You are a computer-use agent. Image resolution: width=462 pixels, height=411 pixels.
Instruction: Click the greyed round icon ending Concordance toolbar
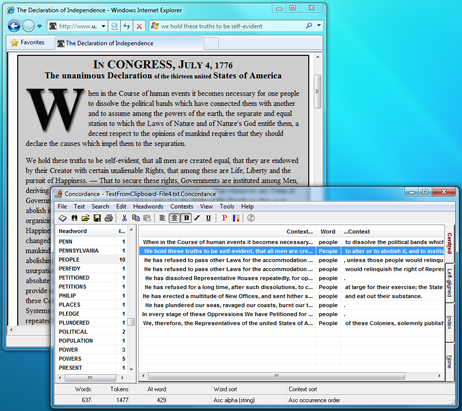pyautogui.click(x=251, y=218)
